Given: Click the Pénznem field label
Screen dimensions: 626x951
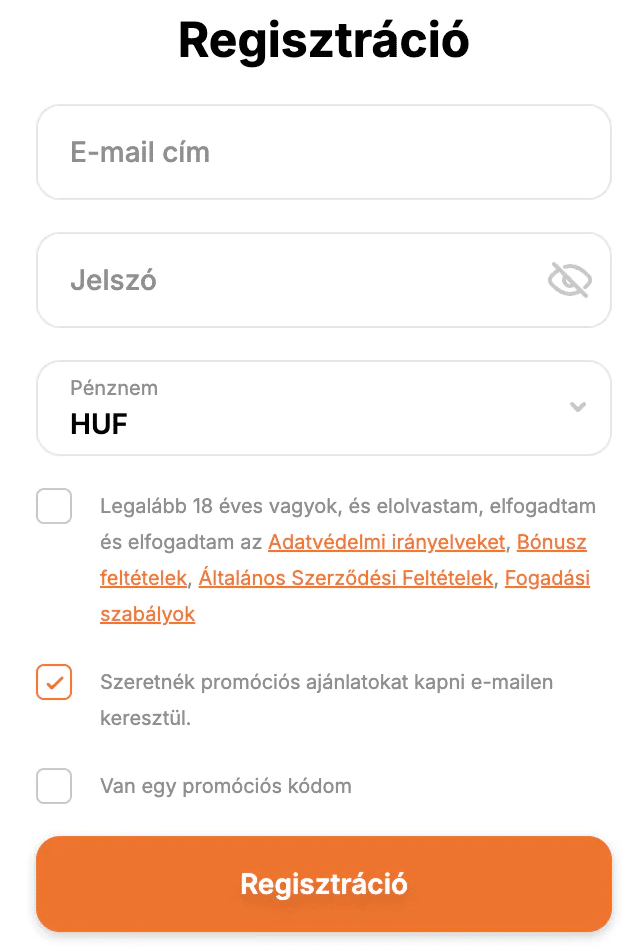Looking at the screenshot, I should (114, 388).
